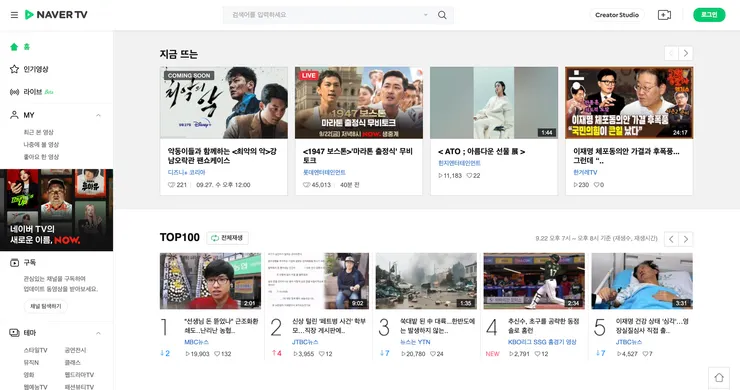
Task: Like the rank 3 YTN heart icon
Action: (433, 354)
